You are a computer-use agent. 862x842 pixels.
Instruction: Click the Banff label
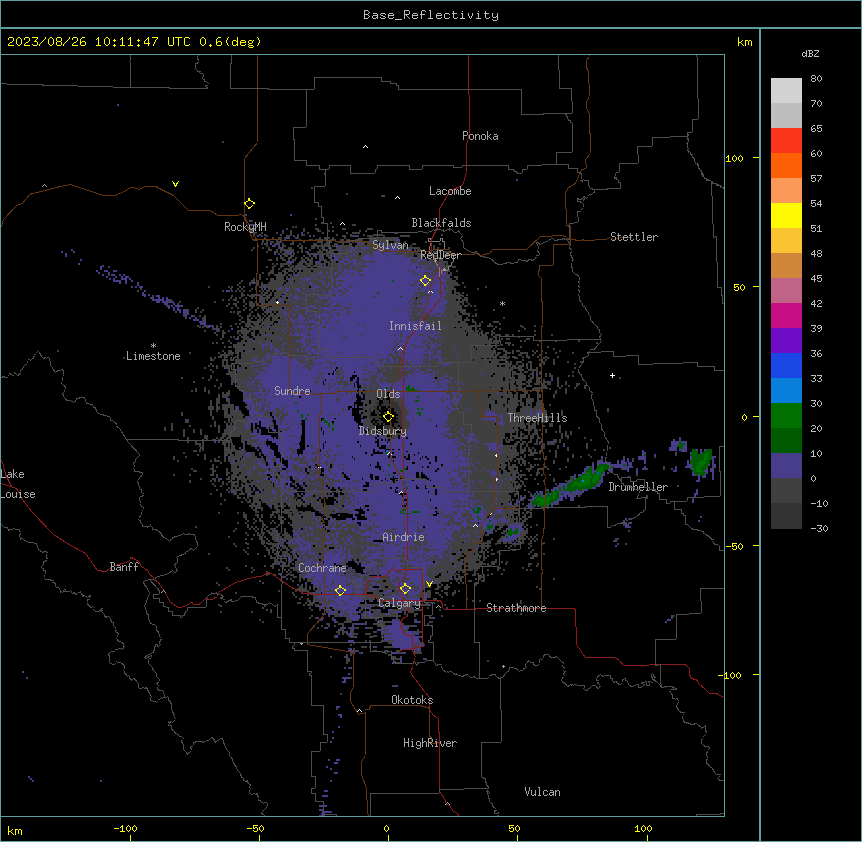(124, 567)
